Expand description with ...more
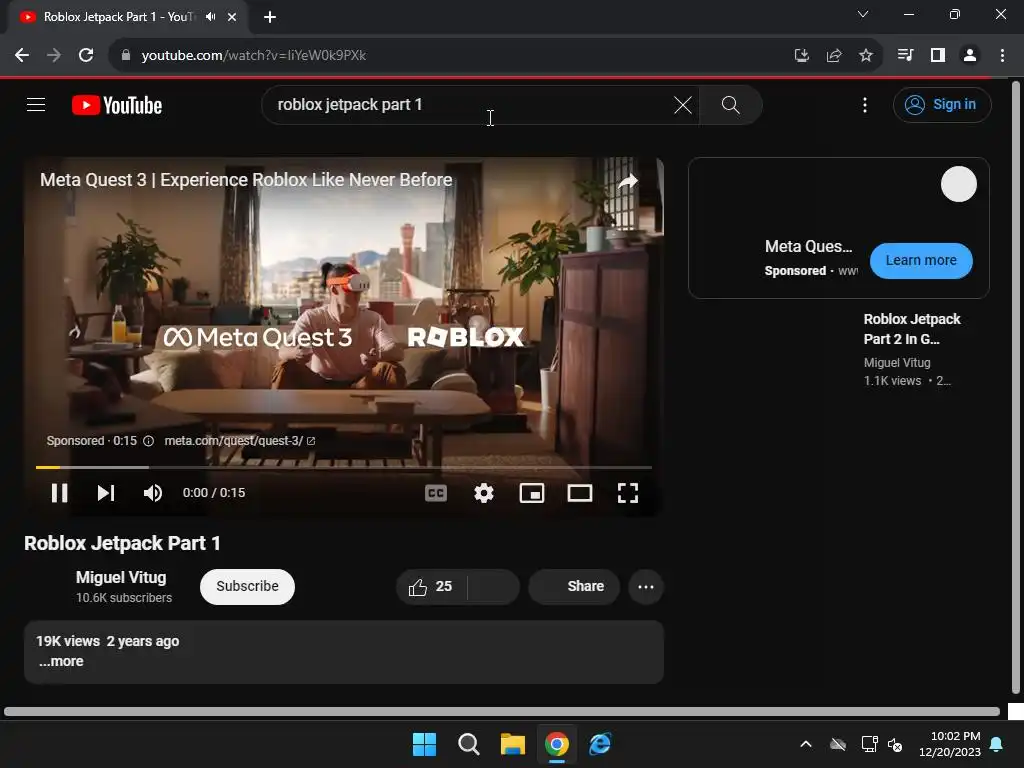1024x768 pixels. [61, 661]
